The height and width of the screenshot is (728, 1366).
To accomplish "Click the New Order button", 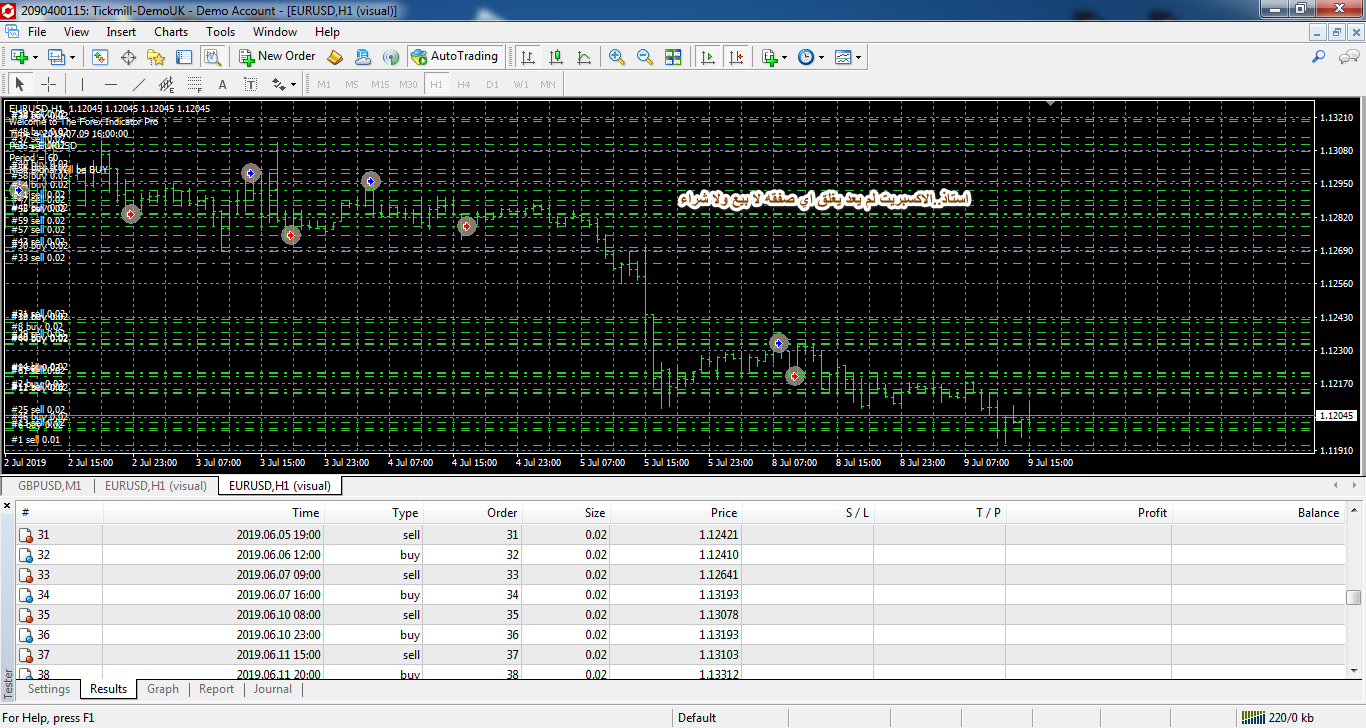I will click(277, 57).
